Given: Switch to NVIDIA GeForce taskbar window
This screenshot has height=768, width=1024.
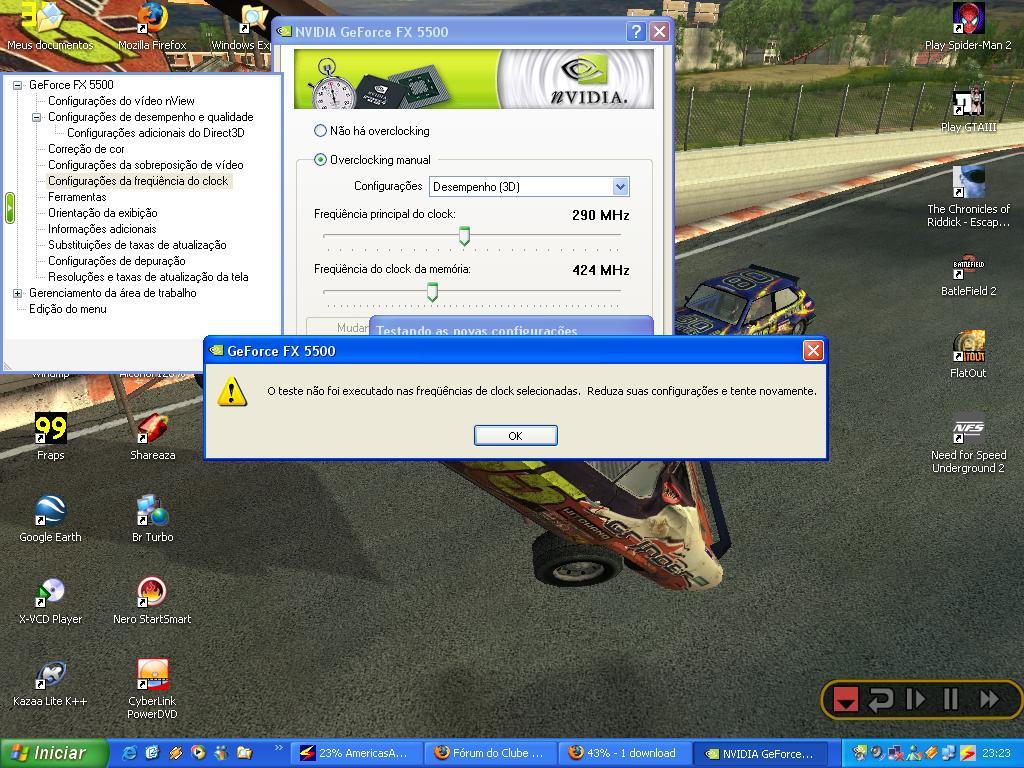Looking at the screenshot, I should tap(760, 753).
